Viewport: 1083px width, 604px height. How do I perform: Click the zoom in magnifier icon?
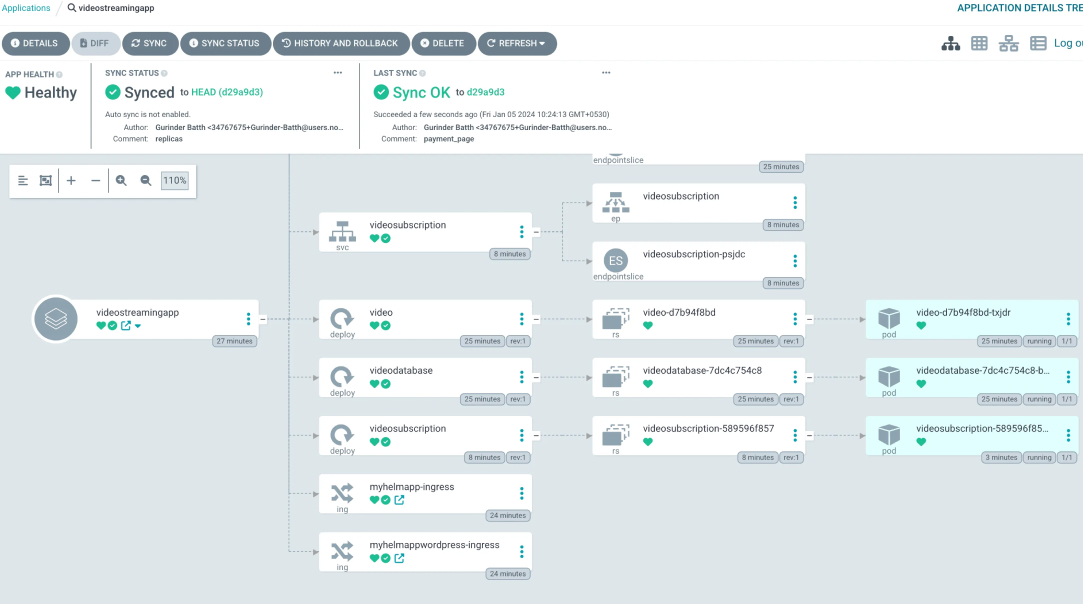[x=121, y=181]
